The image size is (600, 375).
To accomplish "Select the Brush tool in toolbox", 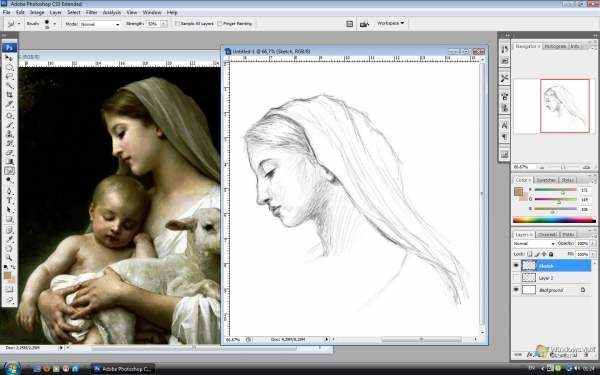I will point(9,125).
